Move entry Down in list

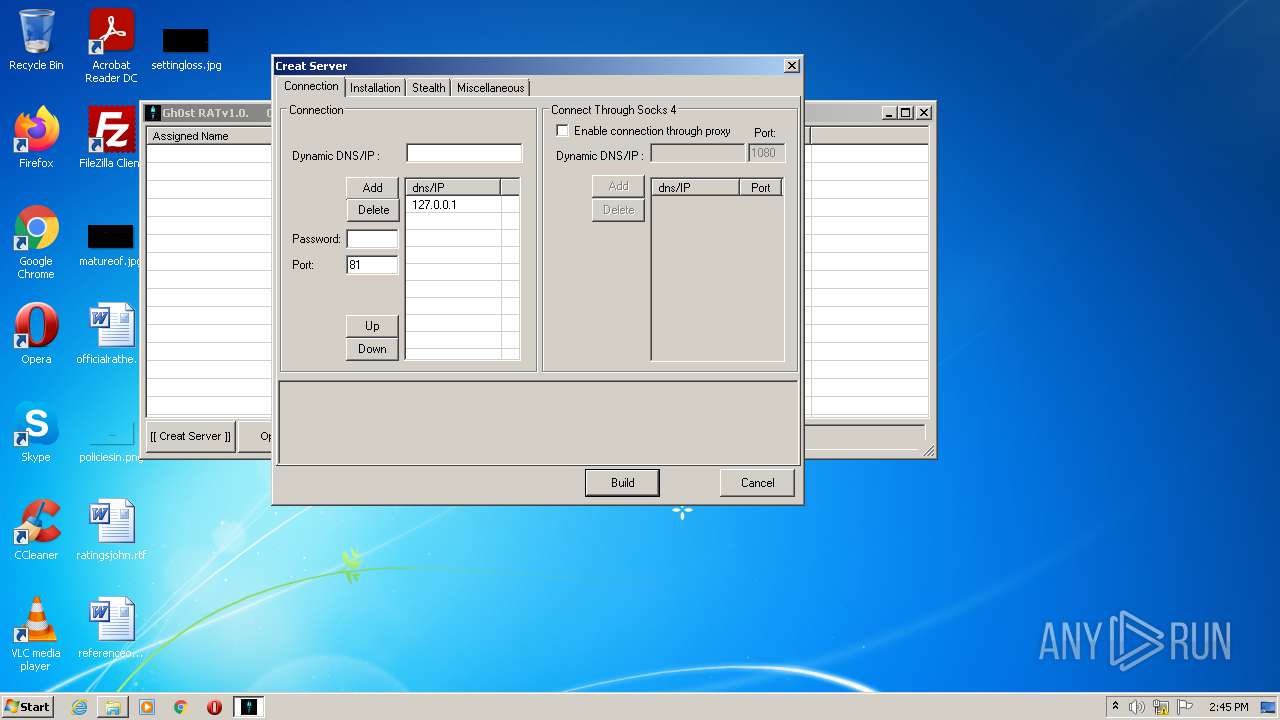pos(372,349)
